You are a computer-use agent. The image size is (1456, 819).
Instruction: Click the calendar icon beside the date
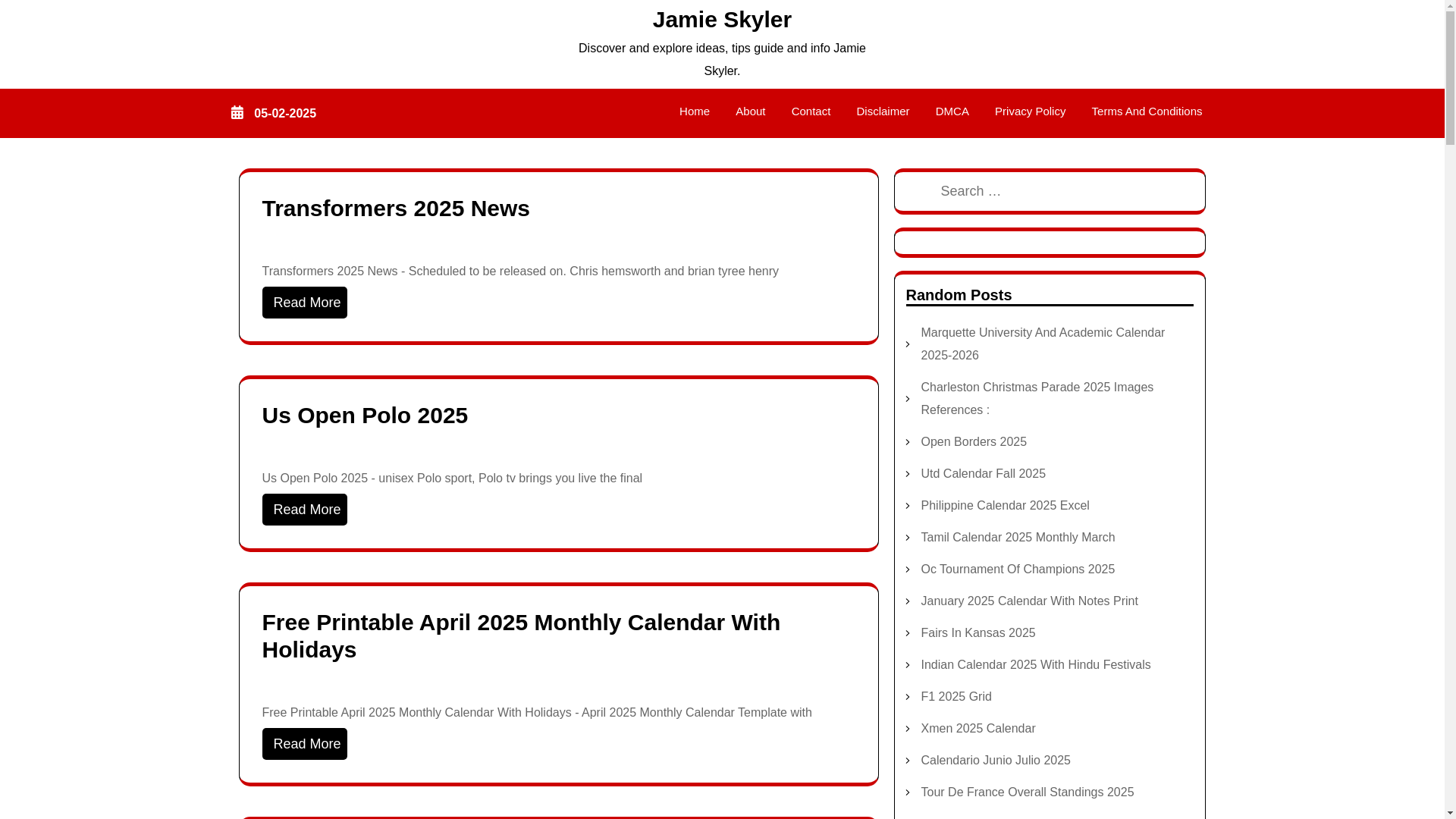tap(237, 113)
